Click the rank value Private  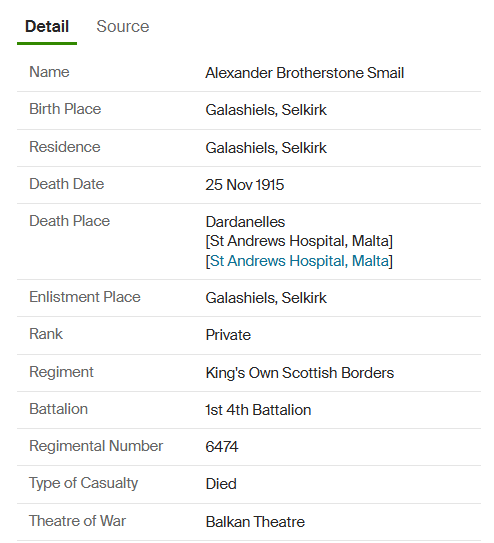click(x=228, y=335)
